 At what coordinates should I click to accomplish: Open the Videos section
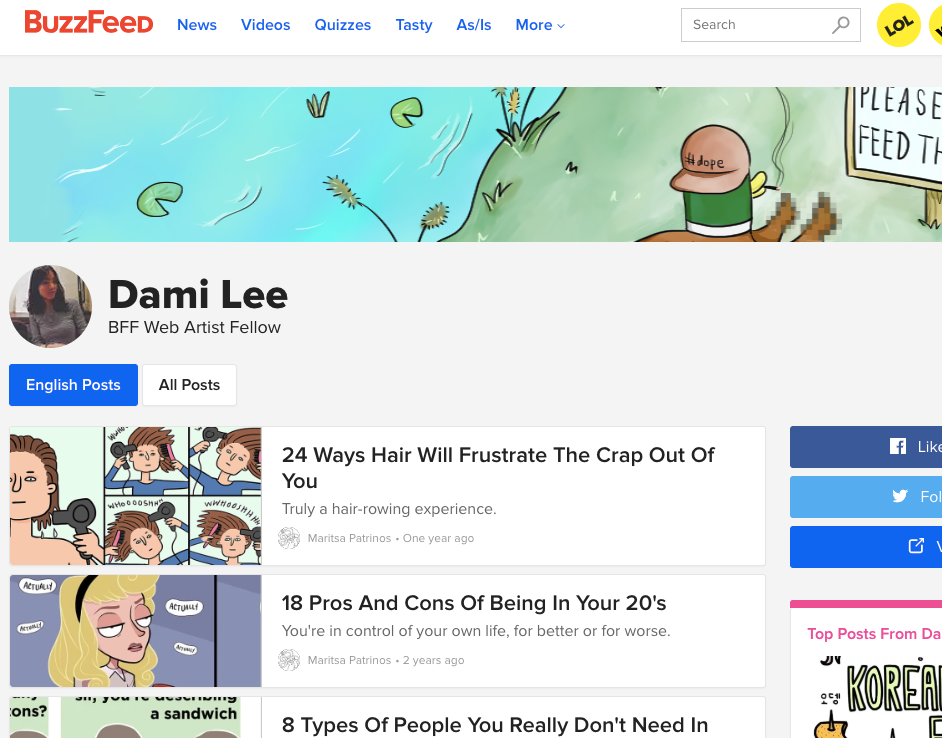point(266,25)
